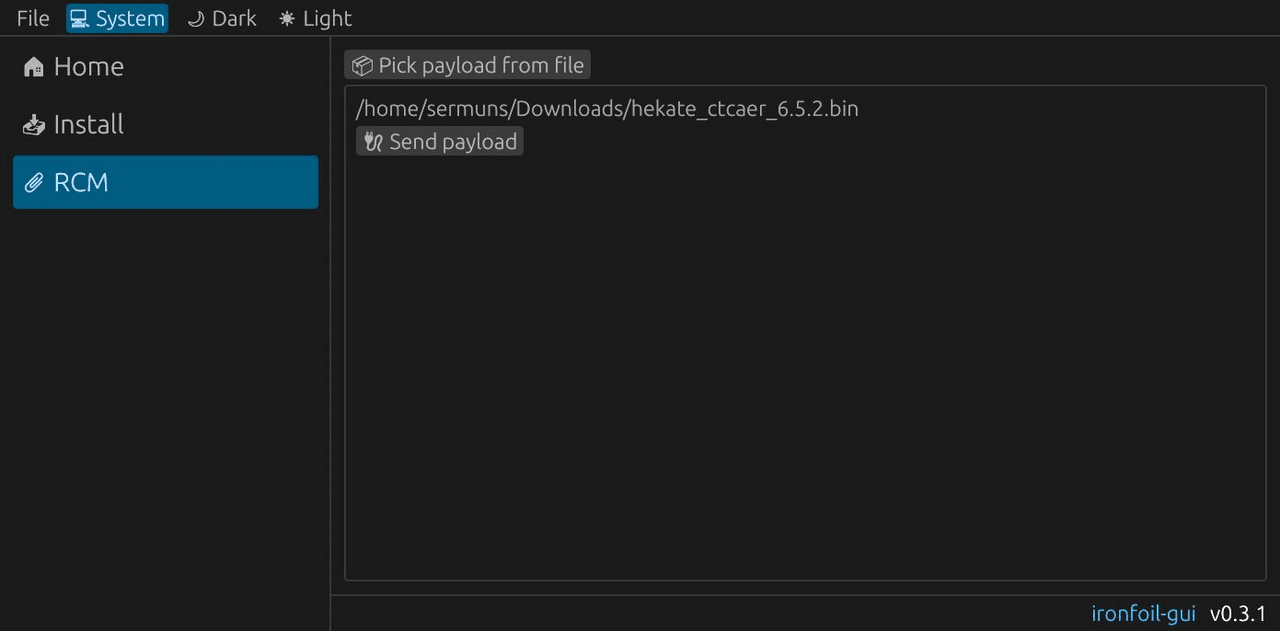Click the plug icon on Send payload
The width and height of the screenshot is (1280, 631).
373,142
